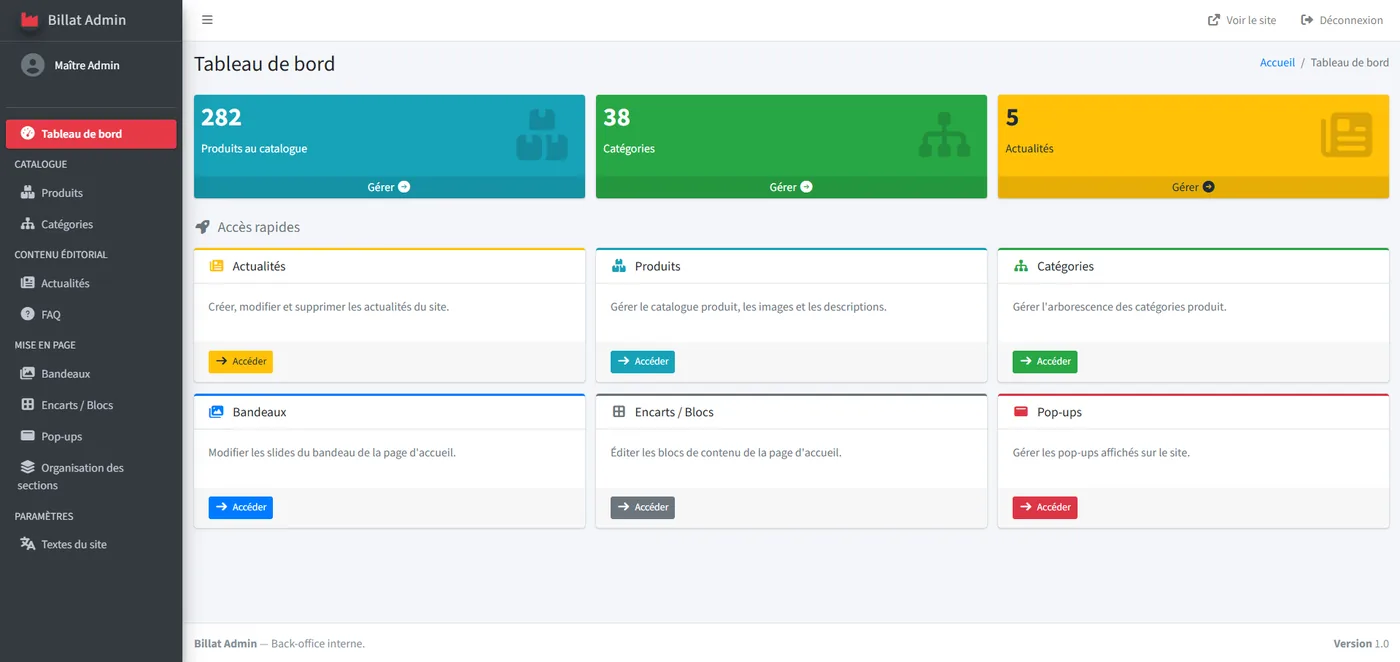This screenshot has width=1400, height=662.
Task: Click the Déconnexion link
Action: point(1341,20)
